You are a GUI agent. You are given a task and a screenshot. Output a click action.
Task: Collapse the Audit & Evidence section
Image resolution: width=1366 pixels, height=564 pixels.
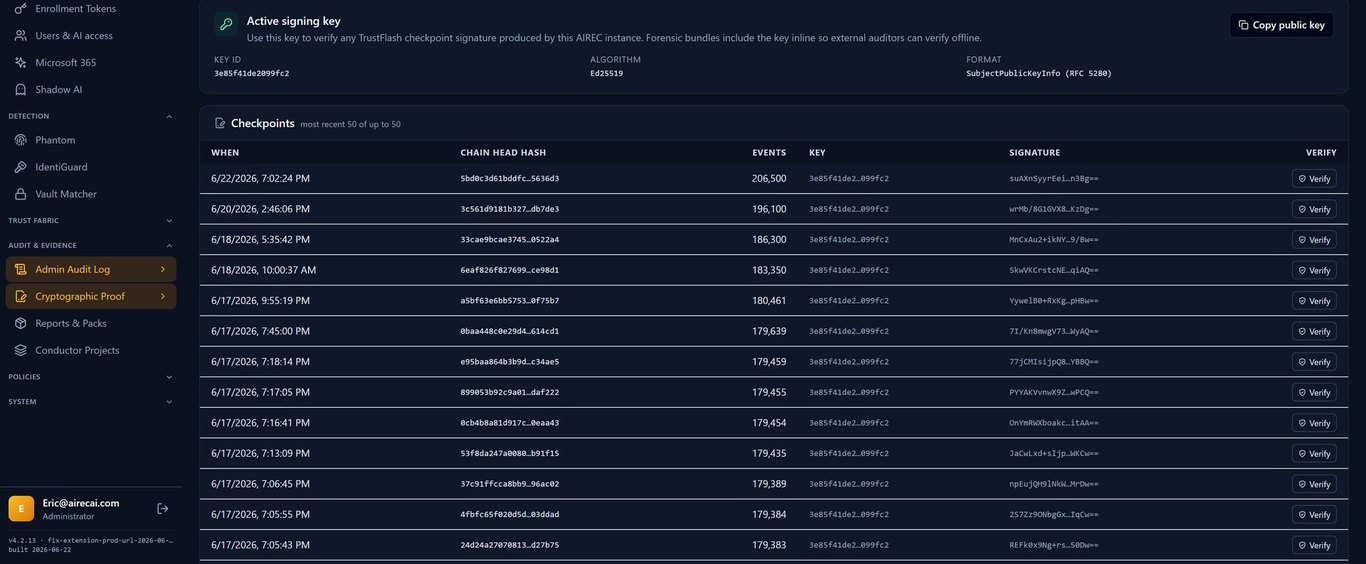(169, 245)
